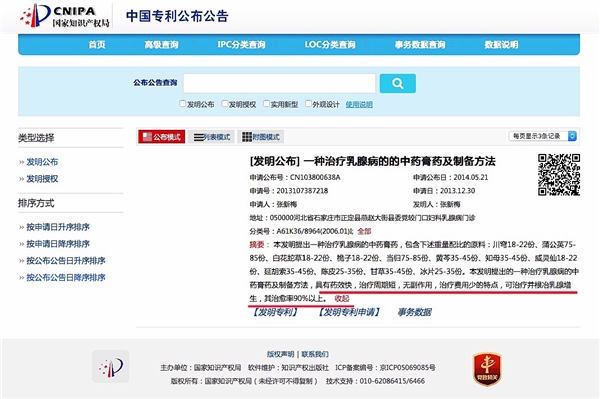Sort by 按申请日升序排序

(58, 227)
